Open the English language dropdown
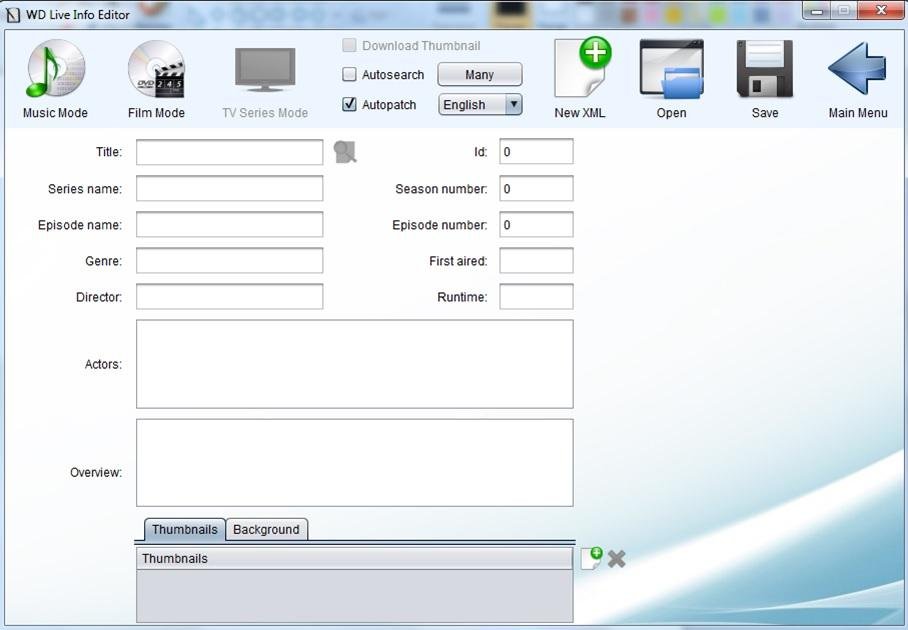This screenshot has width=908, height=630. point(480,105)
